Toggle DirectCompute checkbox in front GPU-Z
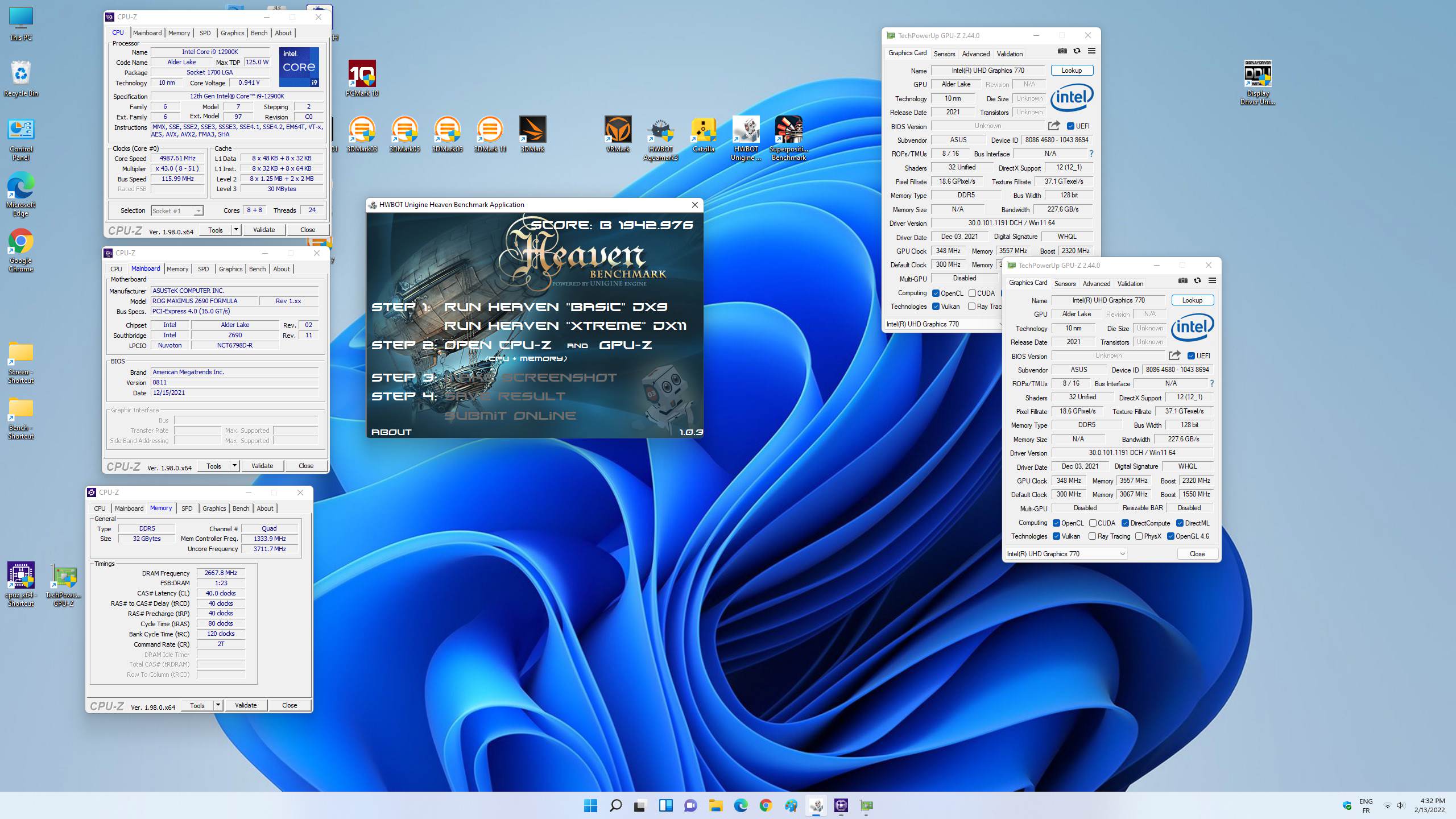 [x=1125, y=523]
